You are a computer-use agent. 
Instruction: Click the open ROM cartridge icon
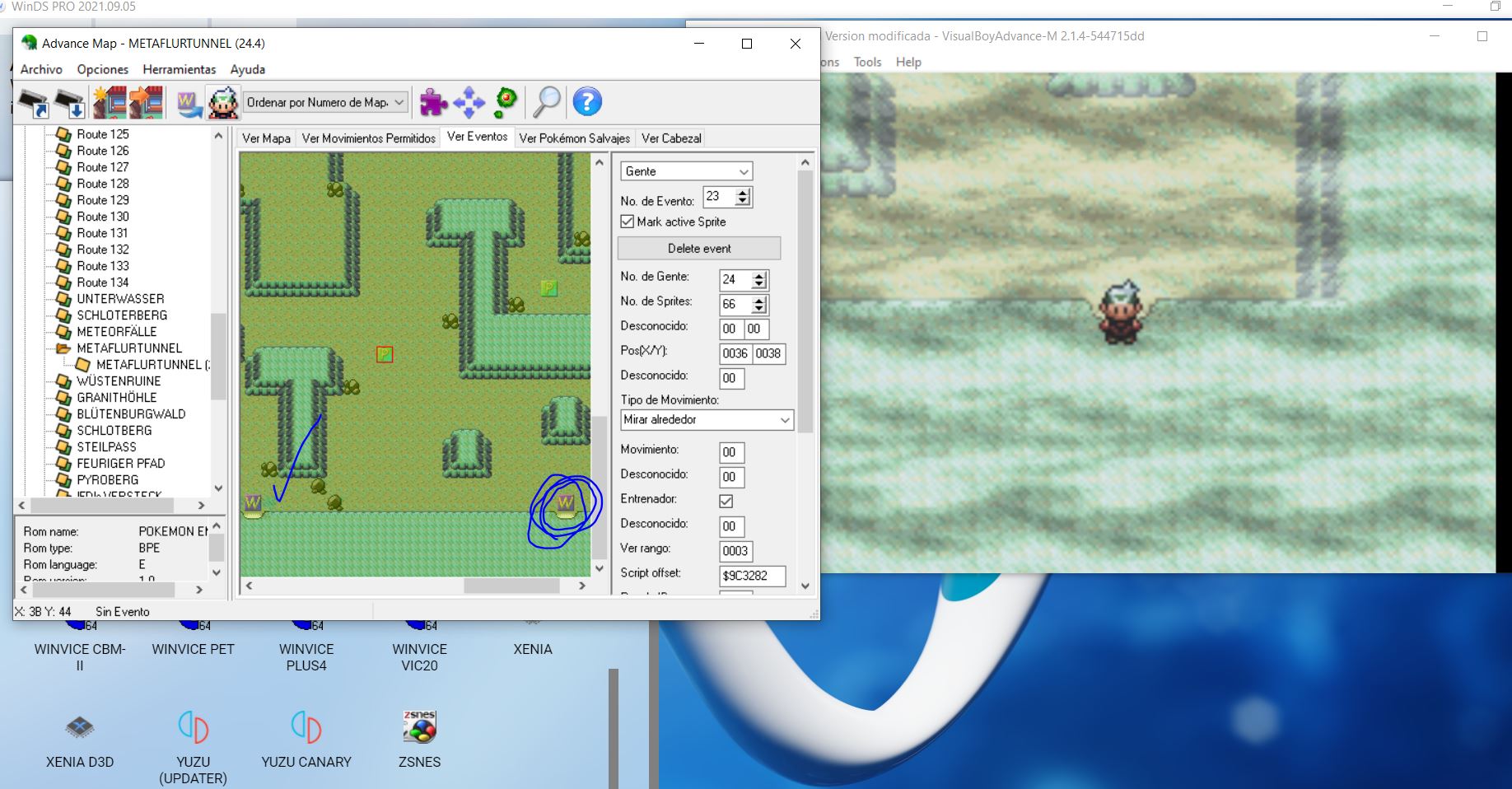(34, 103)
